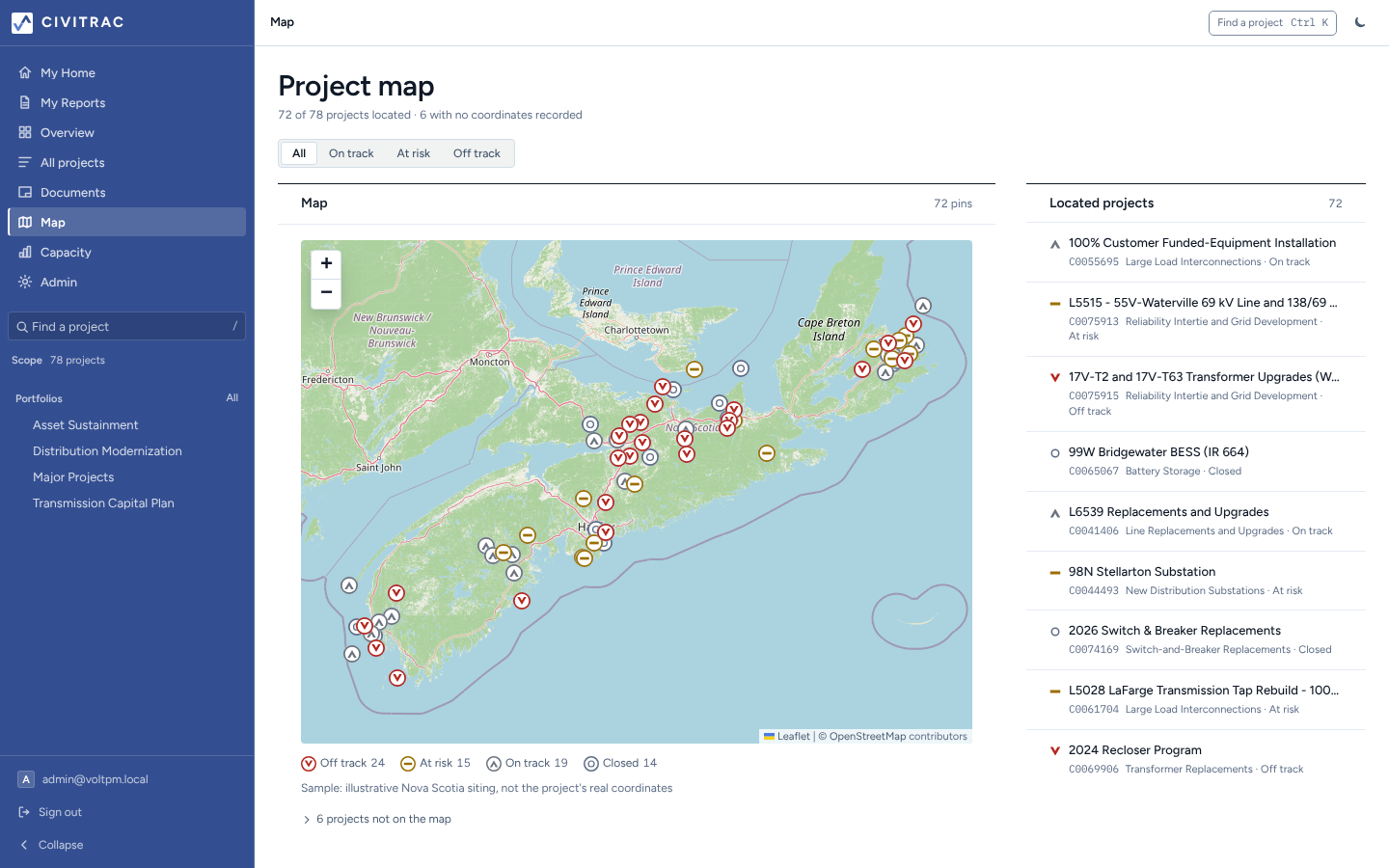Open 2026 Switch & Breaker Replacements project
Image resolution: width=1389 pixels, height=868 pixels.
click(1196, 639)
